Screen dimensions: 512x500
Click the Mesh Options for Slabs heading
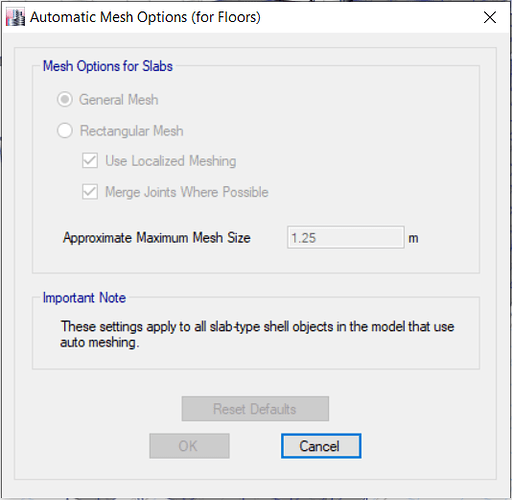[x=108, y=66]
